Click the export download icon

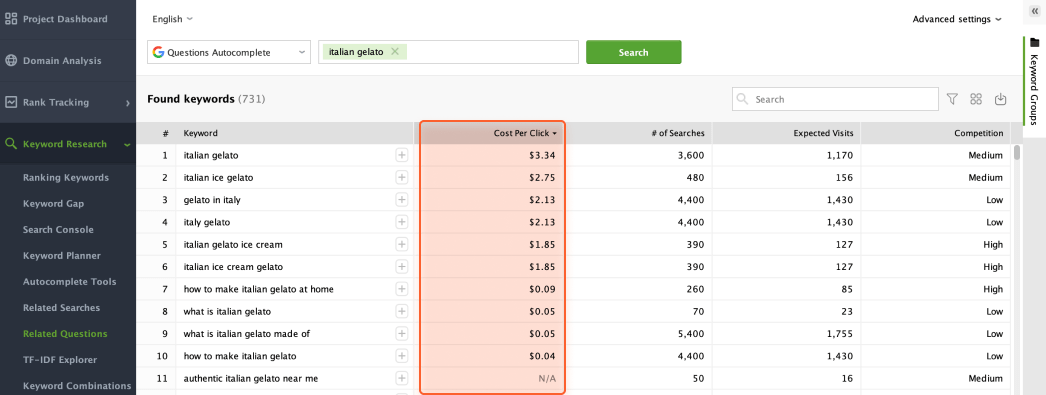[x=1001, y=99]
